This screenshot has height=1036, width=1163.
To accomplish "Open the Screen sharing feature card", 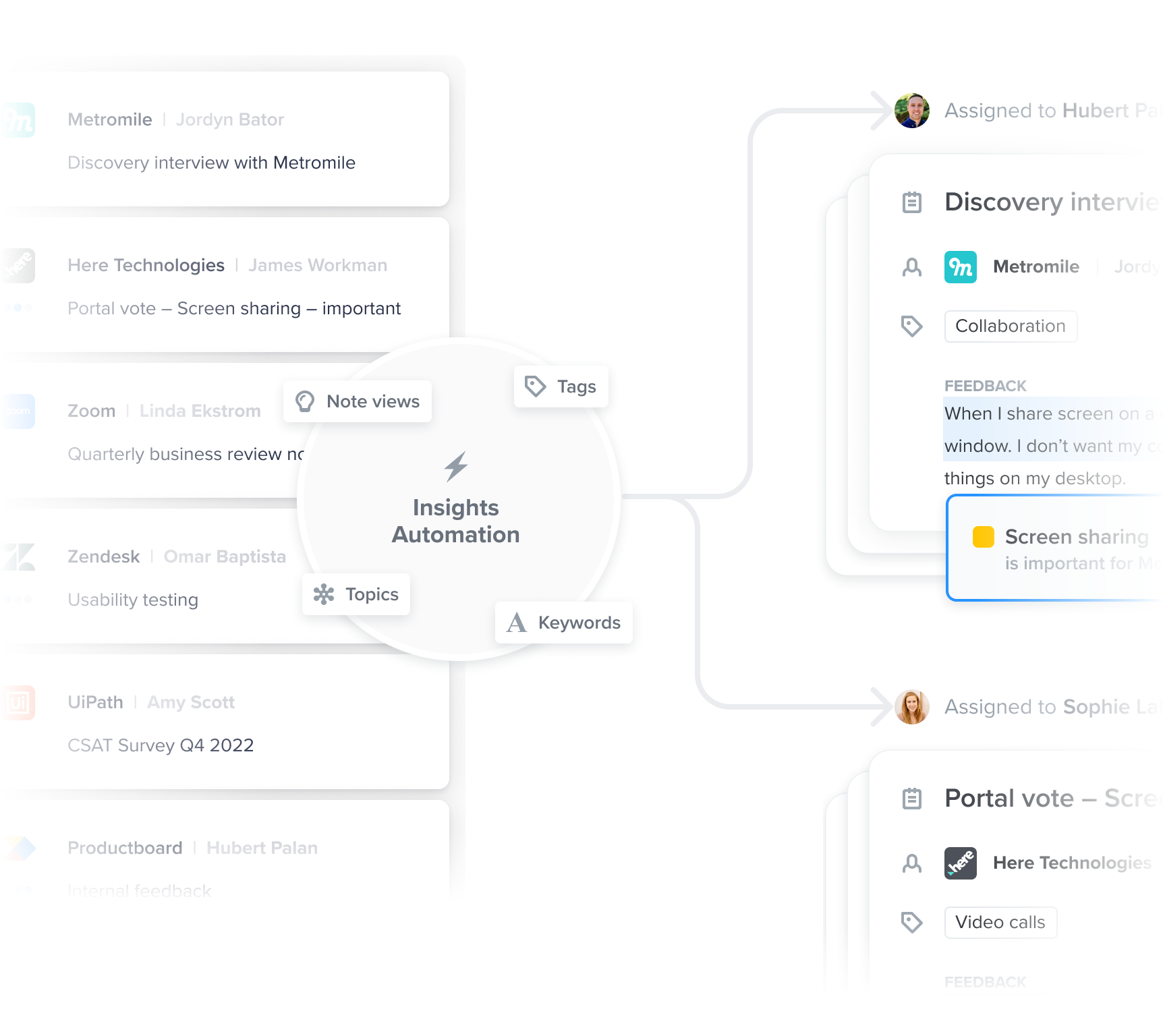I will click(x=1054, y=548).
